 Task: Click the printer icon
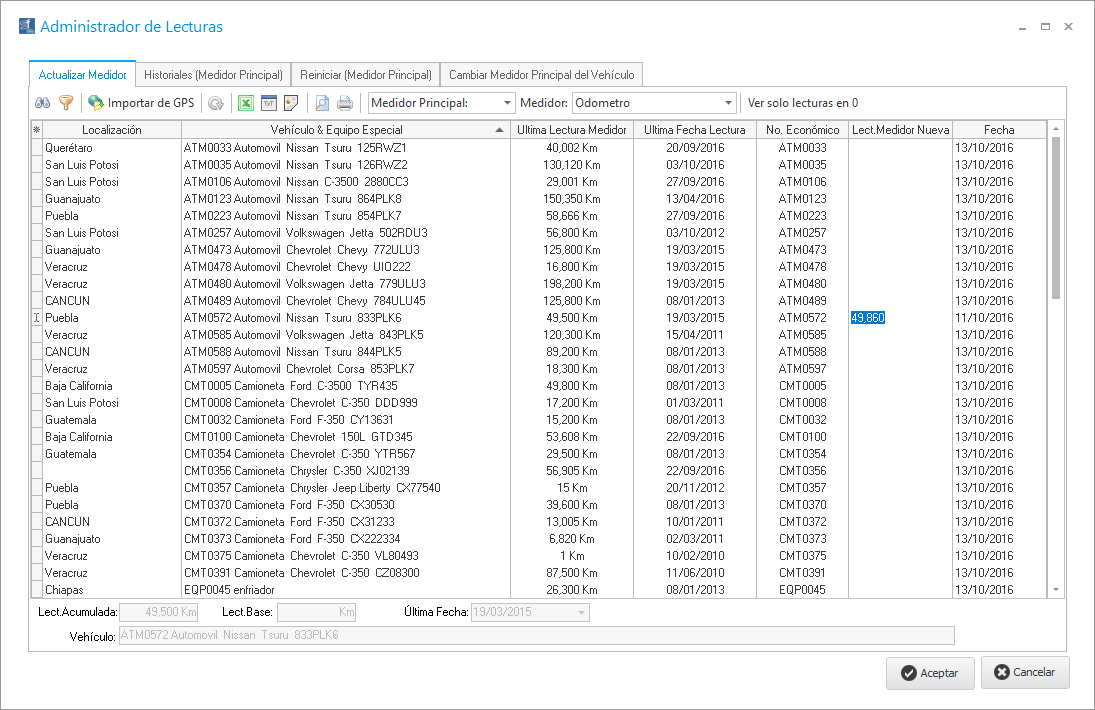[344, 102]
